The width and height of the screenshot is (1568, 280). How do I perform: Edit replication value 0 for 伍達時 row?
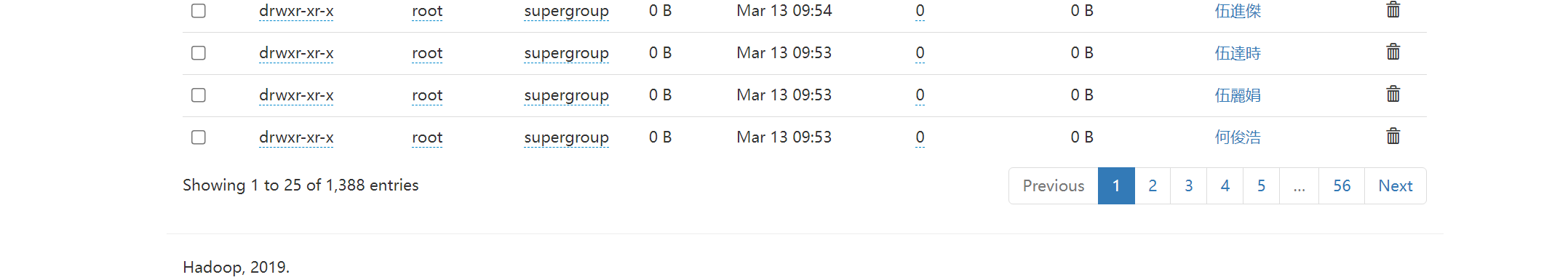tap(920, 53)
